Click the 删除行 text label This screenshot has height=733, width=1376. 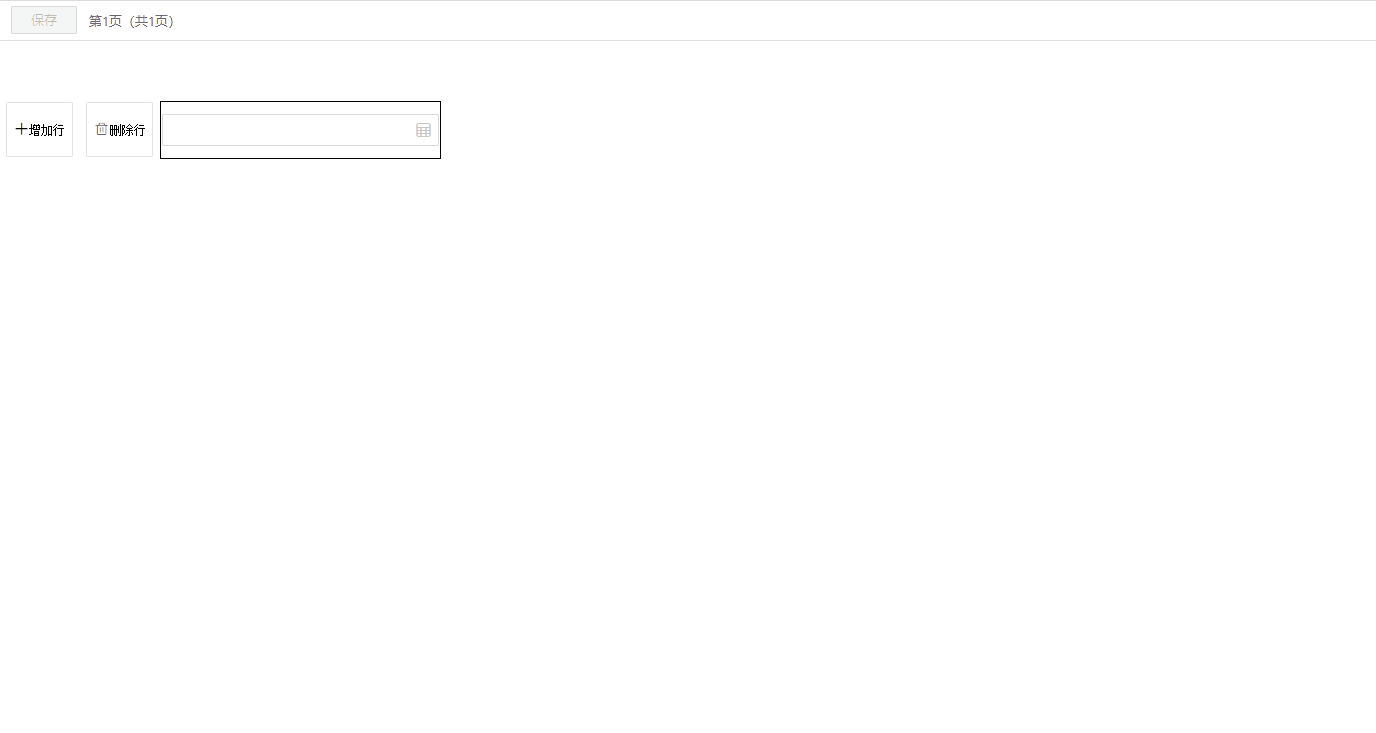pos(127,130)
